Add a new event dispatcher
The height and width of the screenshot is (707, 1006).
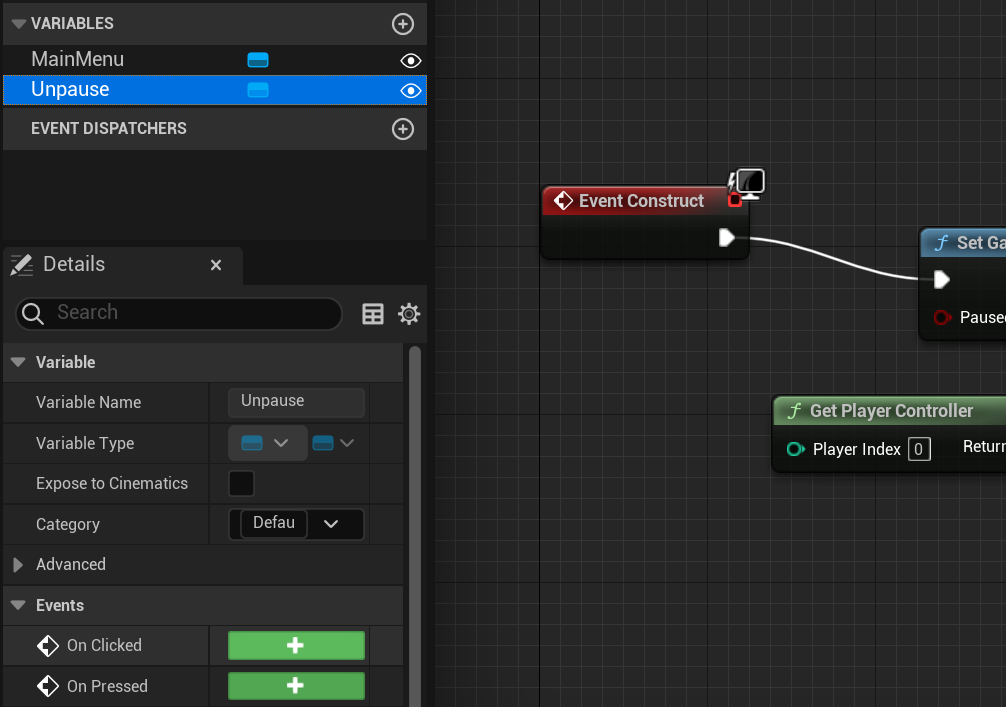(403, 129)
